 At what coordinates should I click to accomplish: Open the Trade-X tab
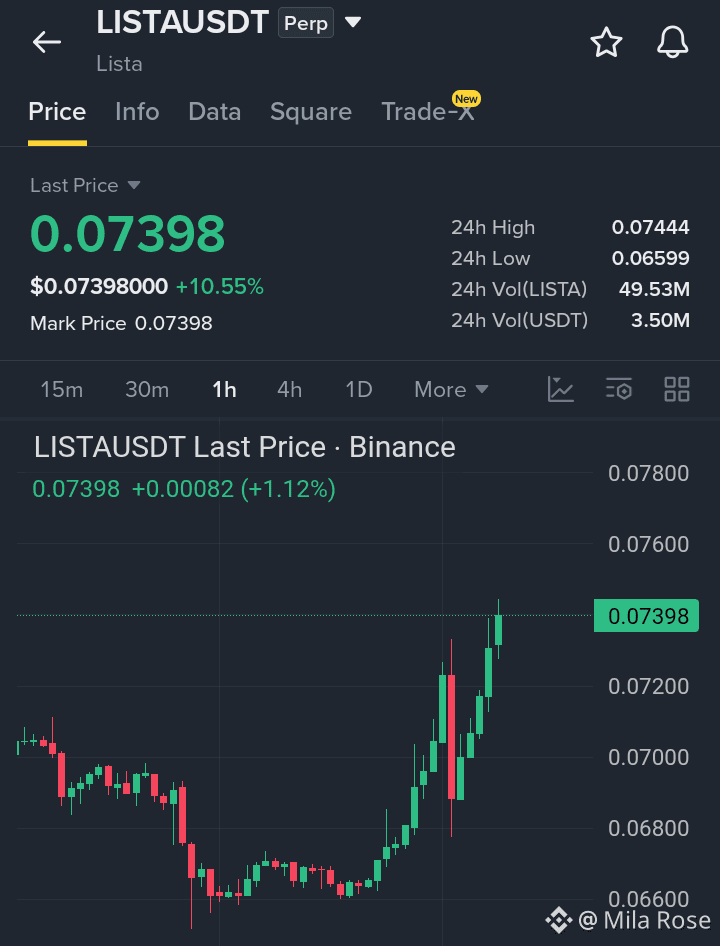(428, 112)
